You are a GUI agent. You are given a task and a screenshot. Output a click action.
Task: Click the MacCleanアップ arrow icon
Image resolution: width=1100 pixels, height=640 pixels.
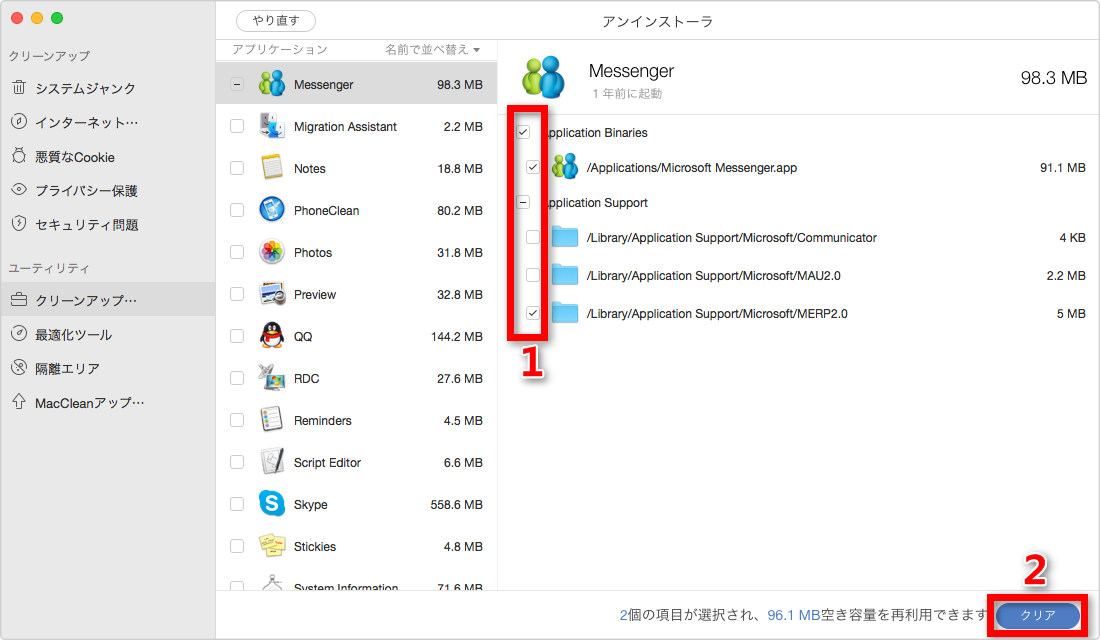19,401
